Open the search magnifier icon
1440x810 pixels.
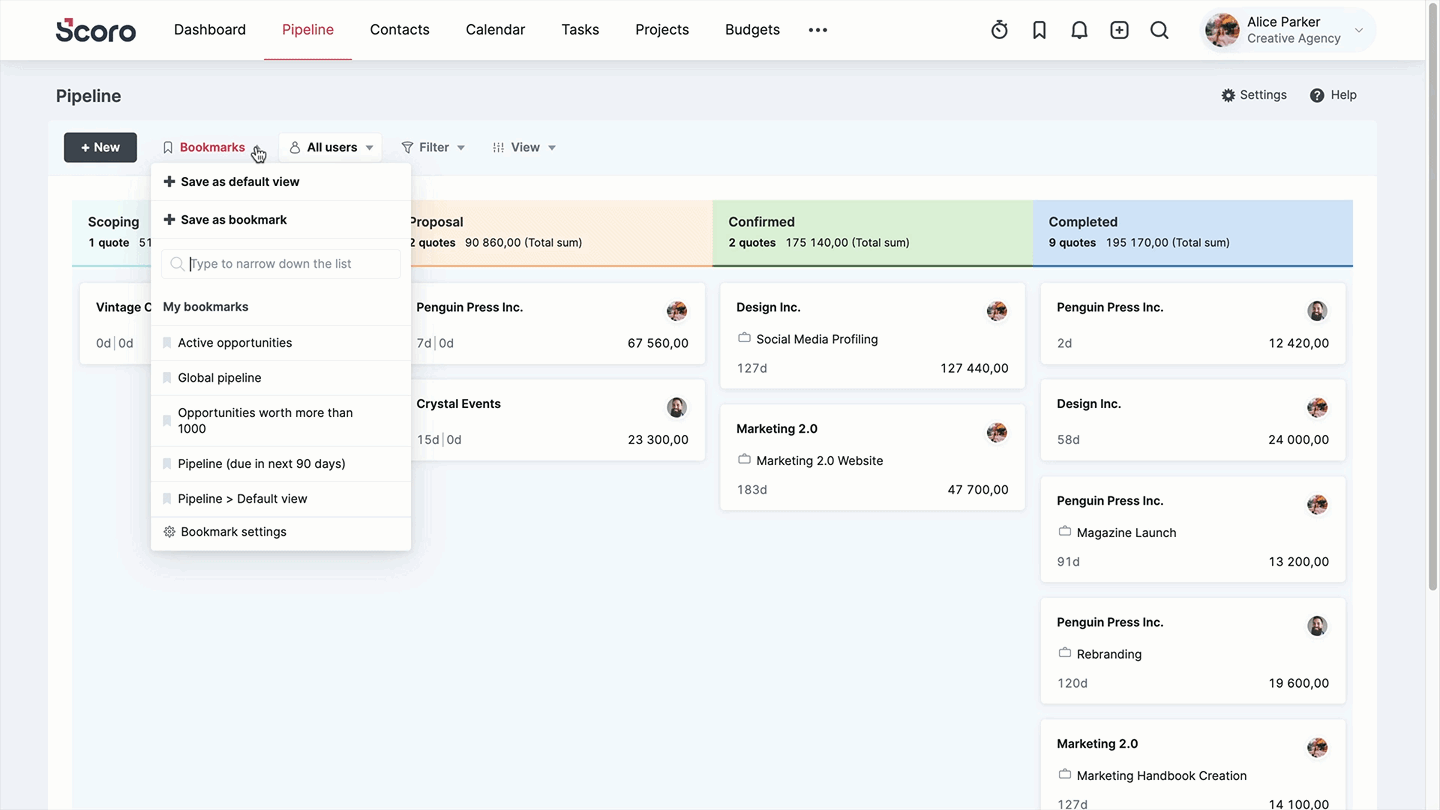pos(1159,30)
